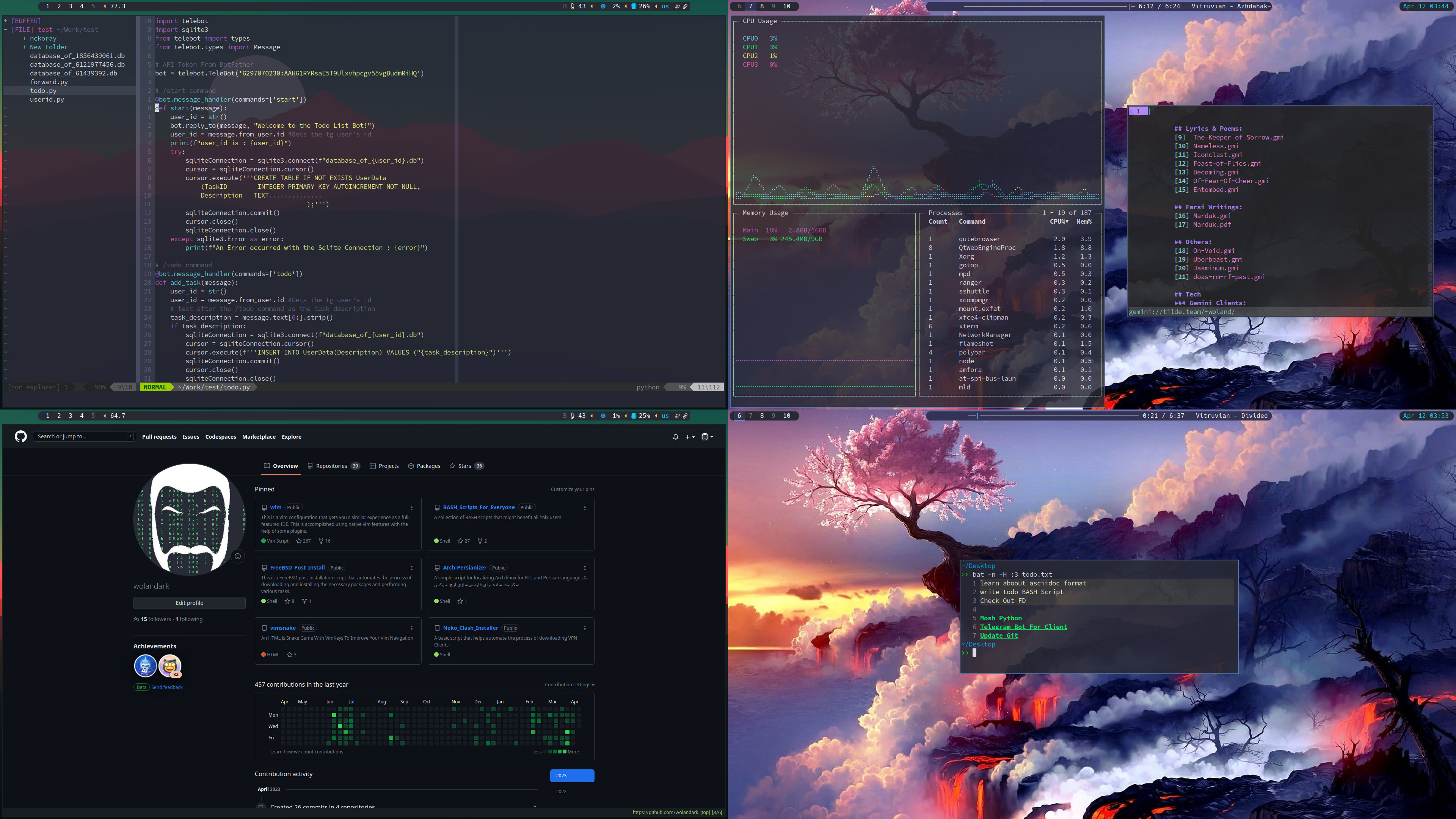Viewport: 1456px width, 819px height.
Task: Click the brightness icon showing 2%
Action: coord(602,6)
